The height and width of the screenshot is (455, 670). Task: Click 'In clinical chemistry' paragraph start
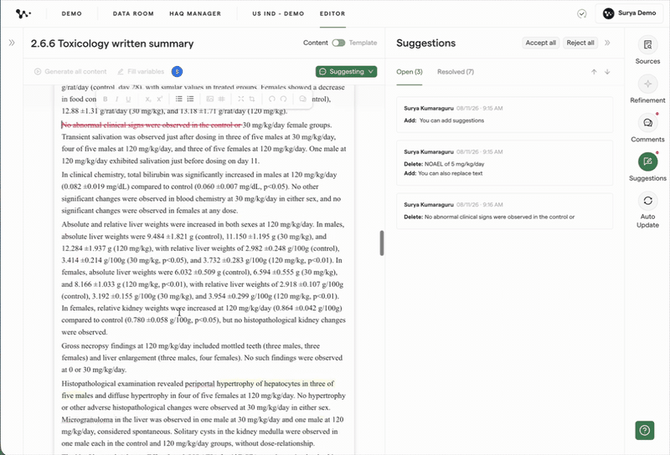[x=94, y=175]
